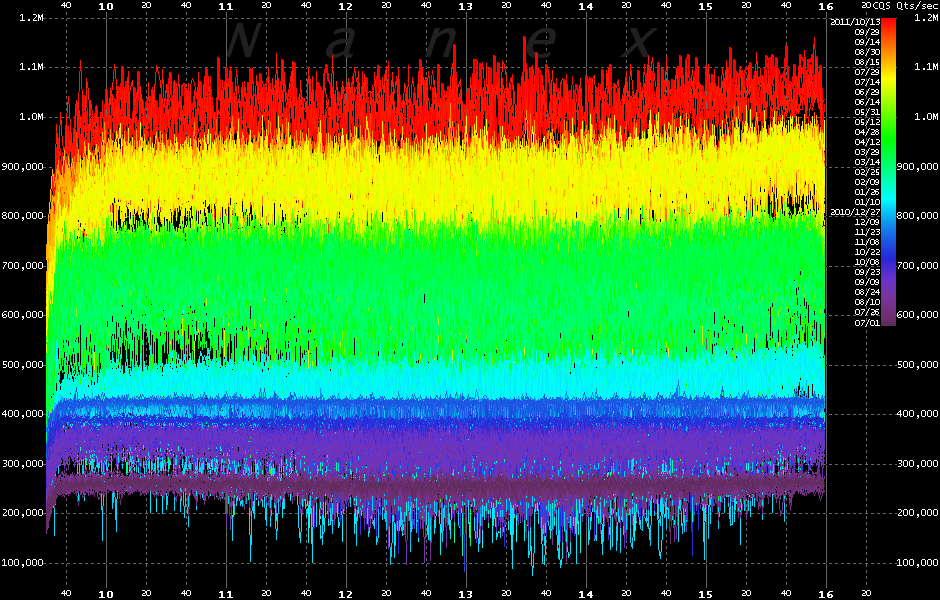
Task: Click hour 12 marker on the top time axis
Action: click(x=345, y=6)
